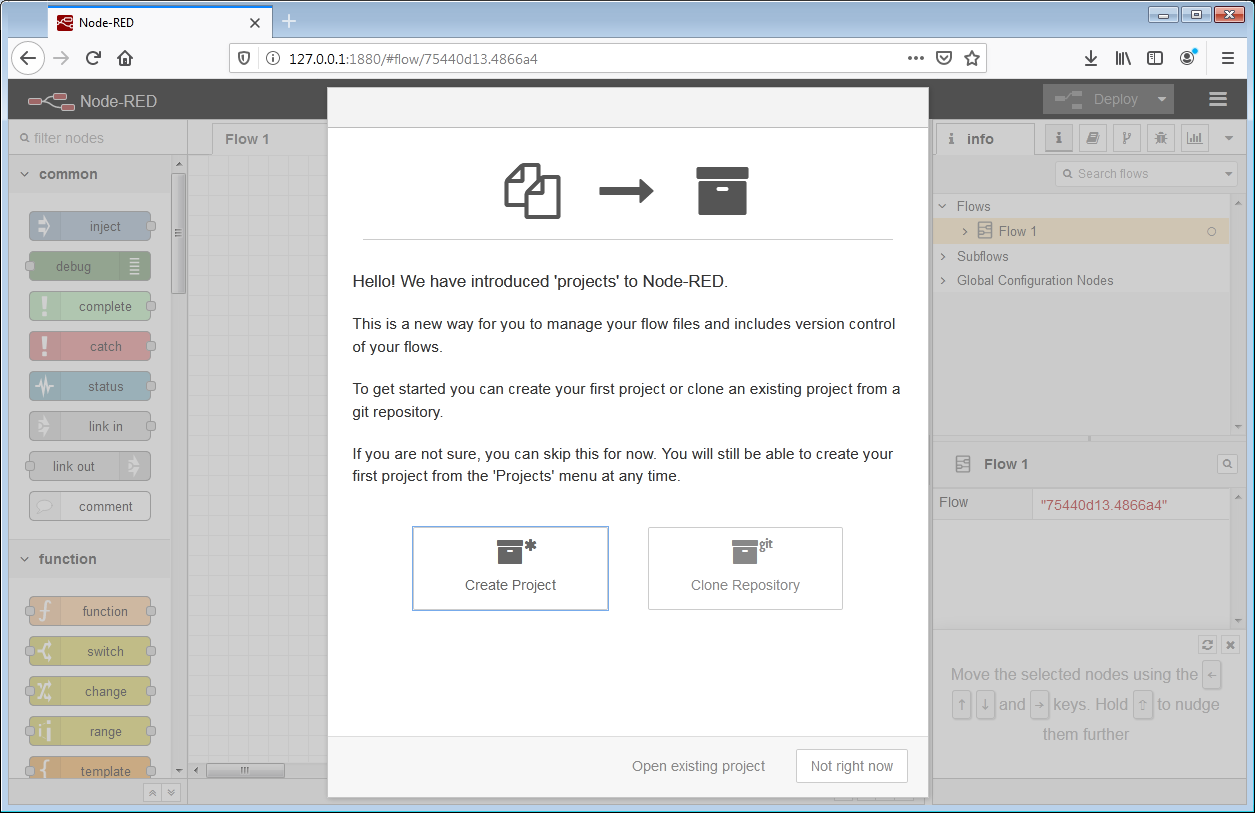Open the project history branch icon tab

[1127, 138]
